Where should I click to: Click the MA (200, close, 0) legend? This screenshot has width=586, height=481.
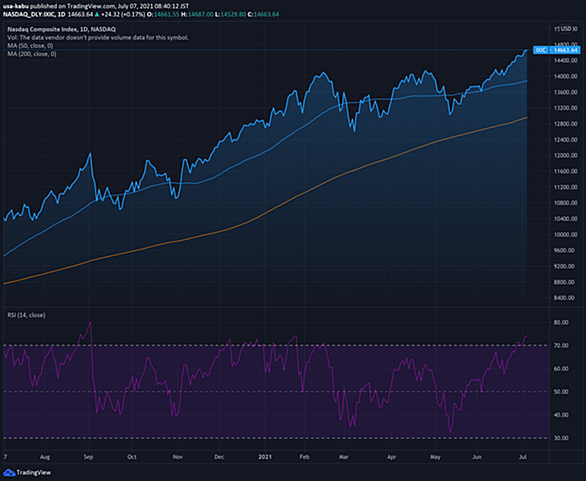[32, 54]
